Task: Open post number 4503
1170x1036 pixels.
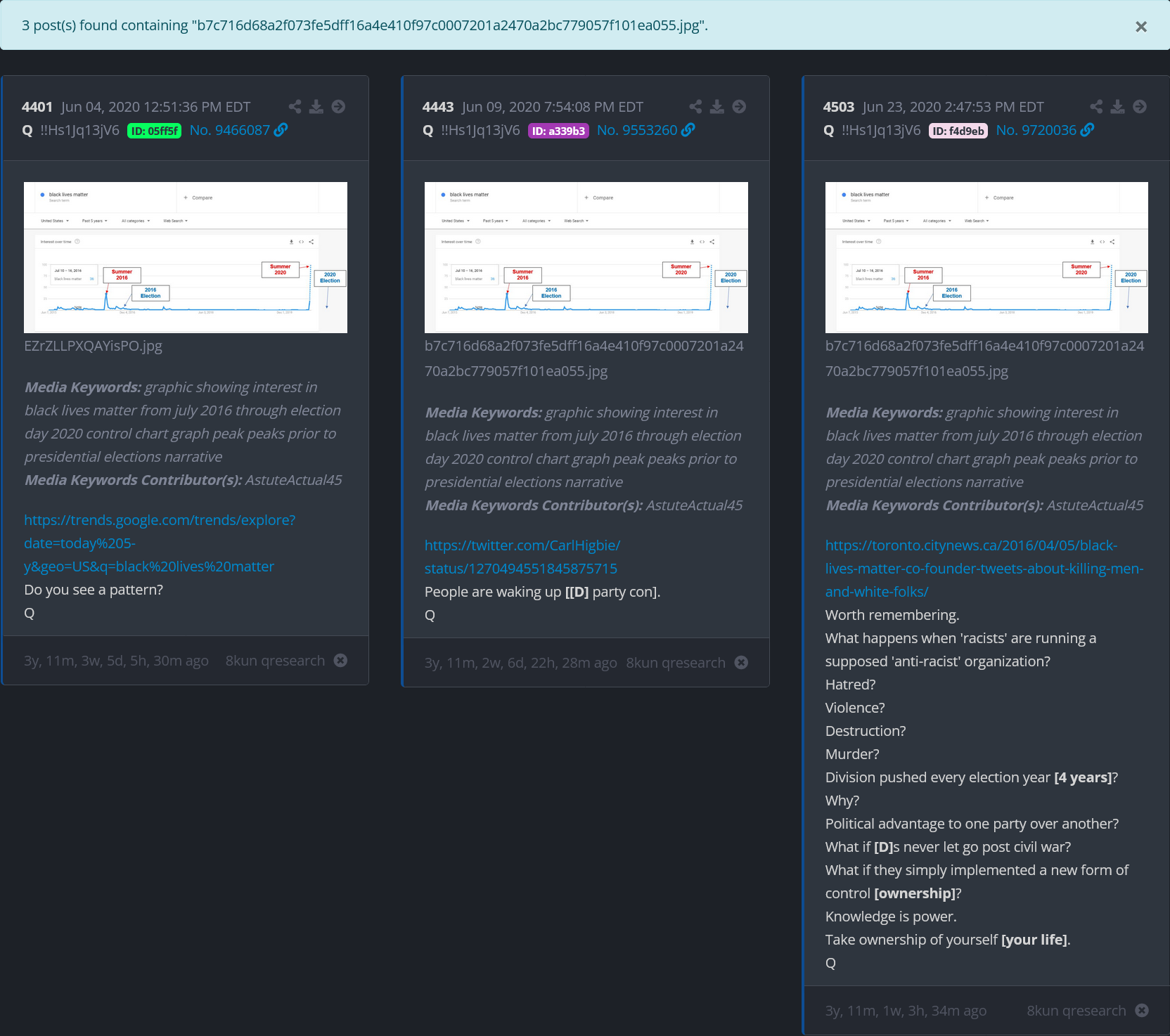Action: point(839,107)
